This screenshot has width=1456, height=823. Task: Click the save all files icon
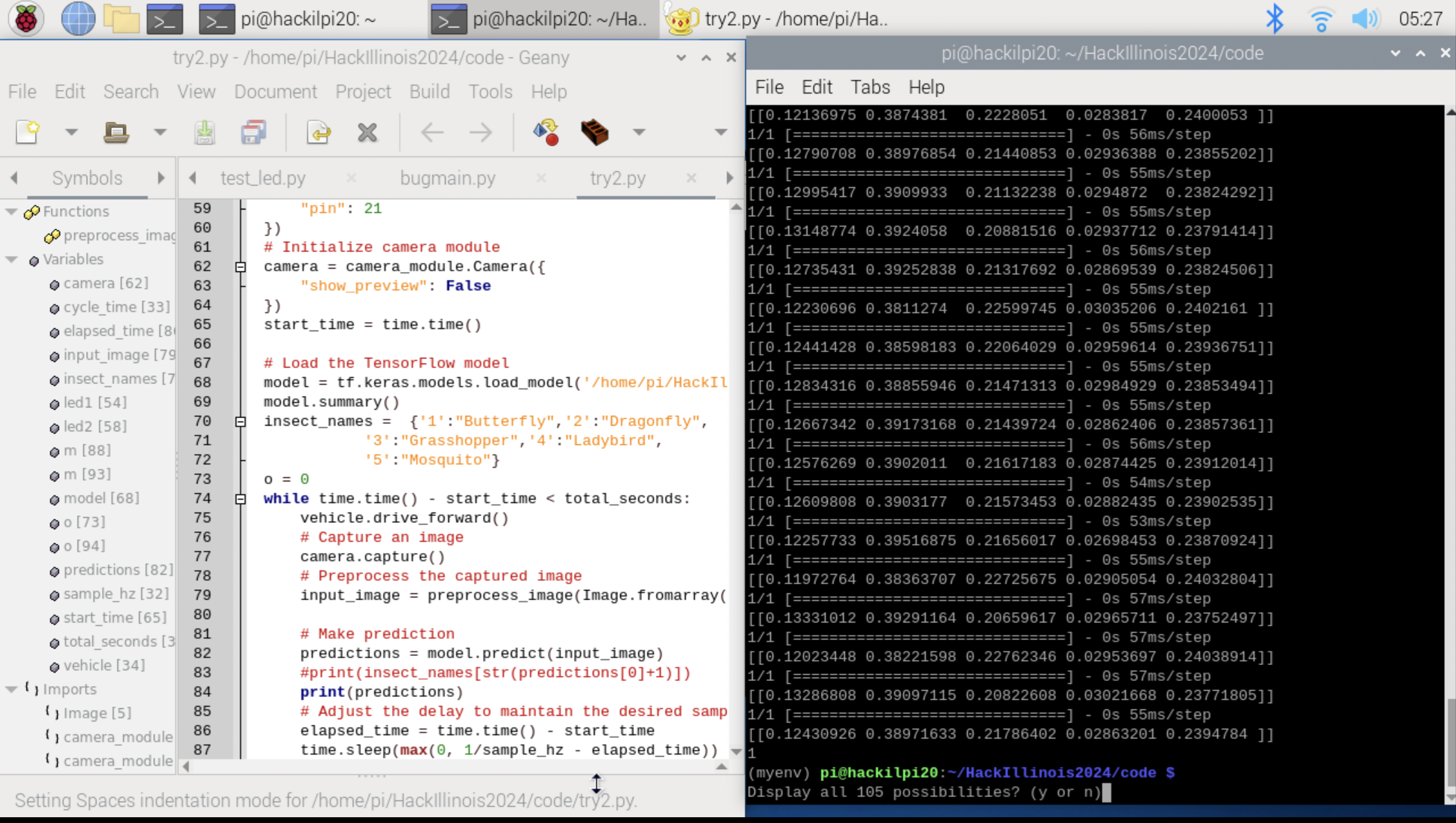pyautogui.click(x=253, y=132)
